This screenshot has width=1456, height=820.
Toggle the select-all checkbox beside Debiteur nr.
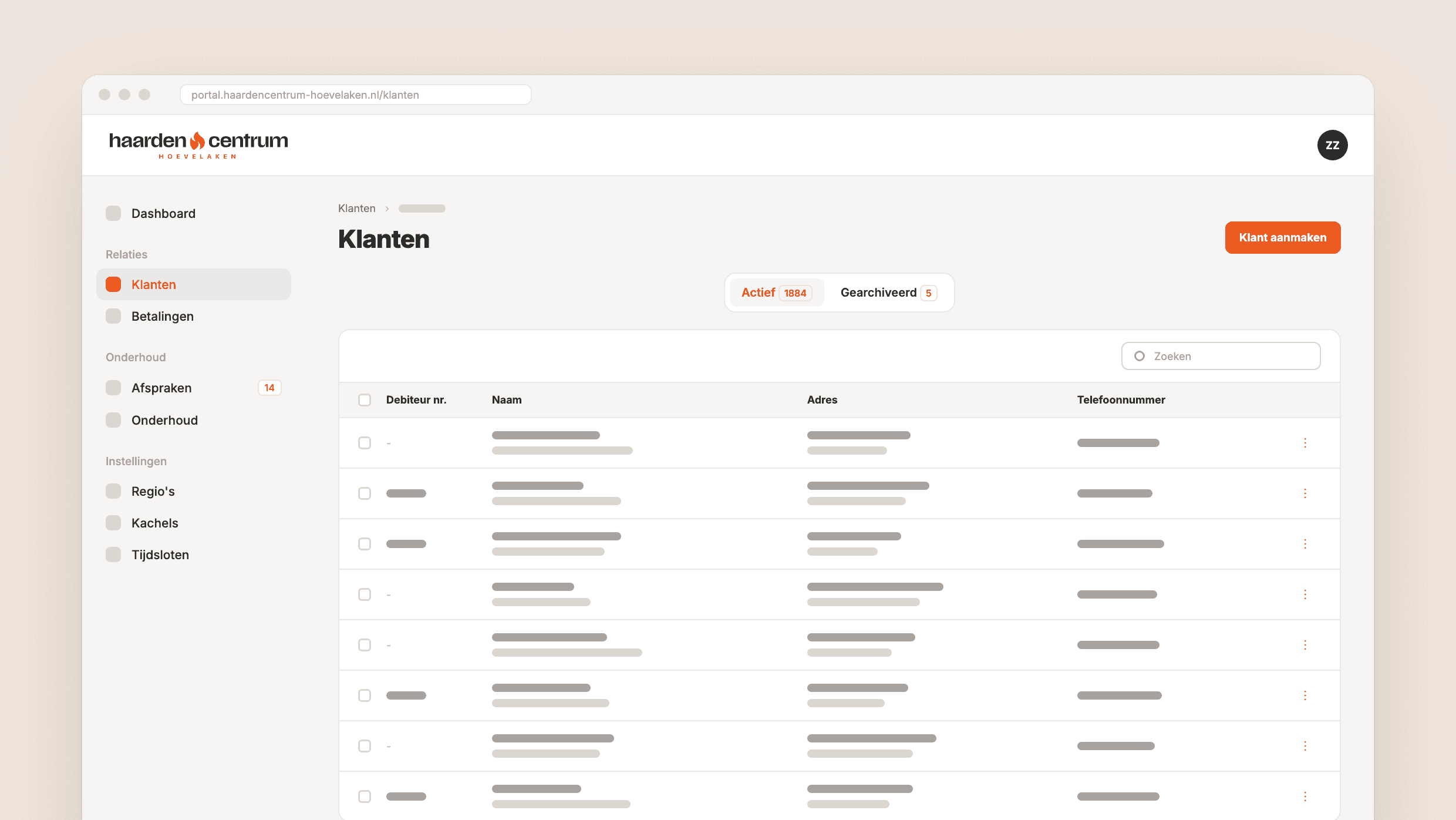(365, 400)
